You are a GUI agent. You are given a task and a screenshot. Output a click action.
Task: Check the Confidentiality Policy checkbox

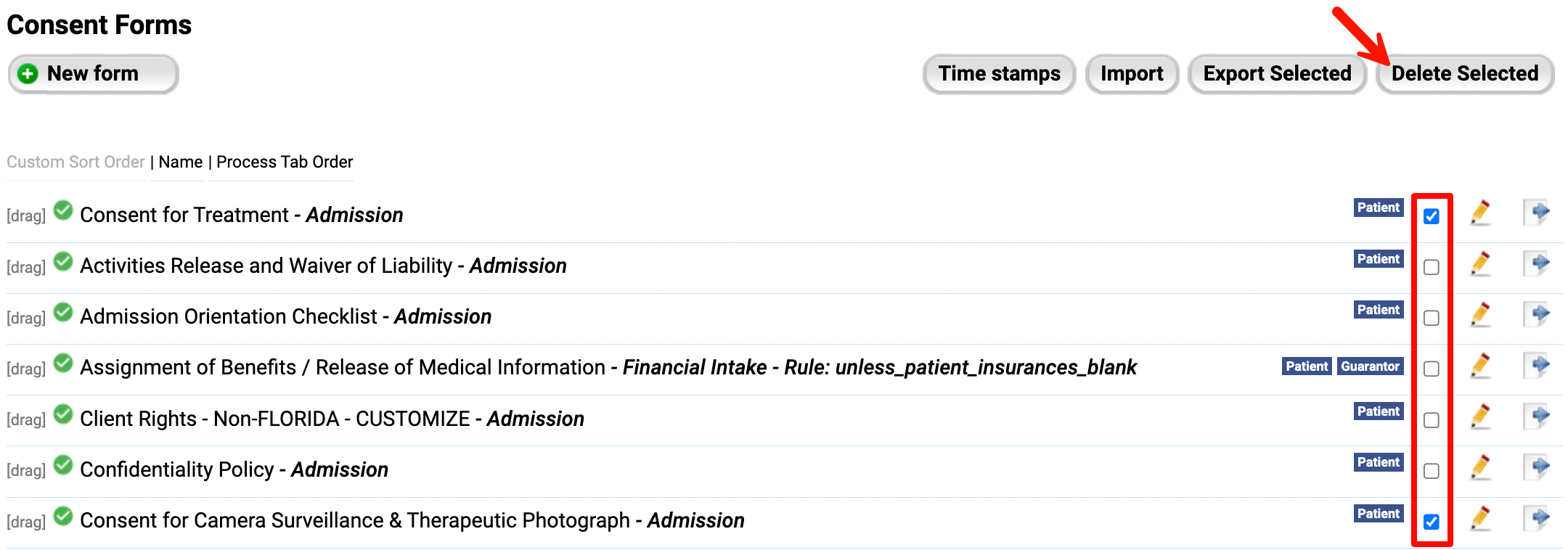(1431, 471)
